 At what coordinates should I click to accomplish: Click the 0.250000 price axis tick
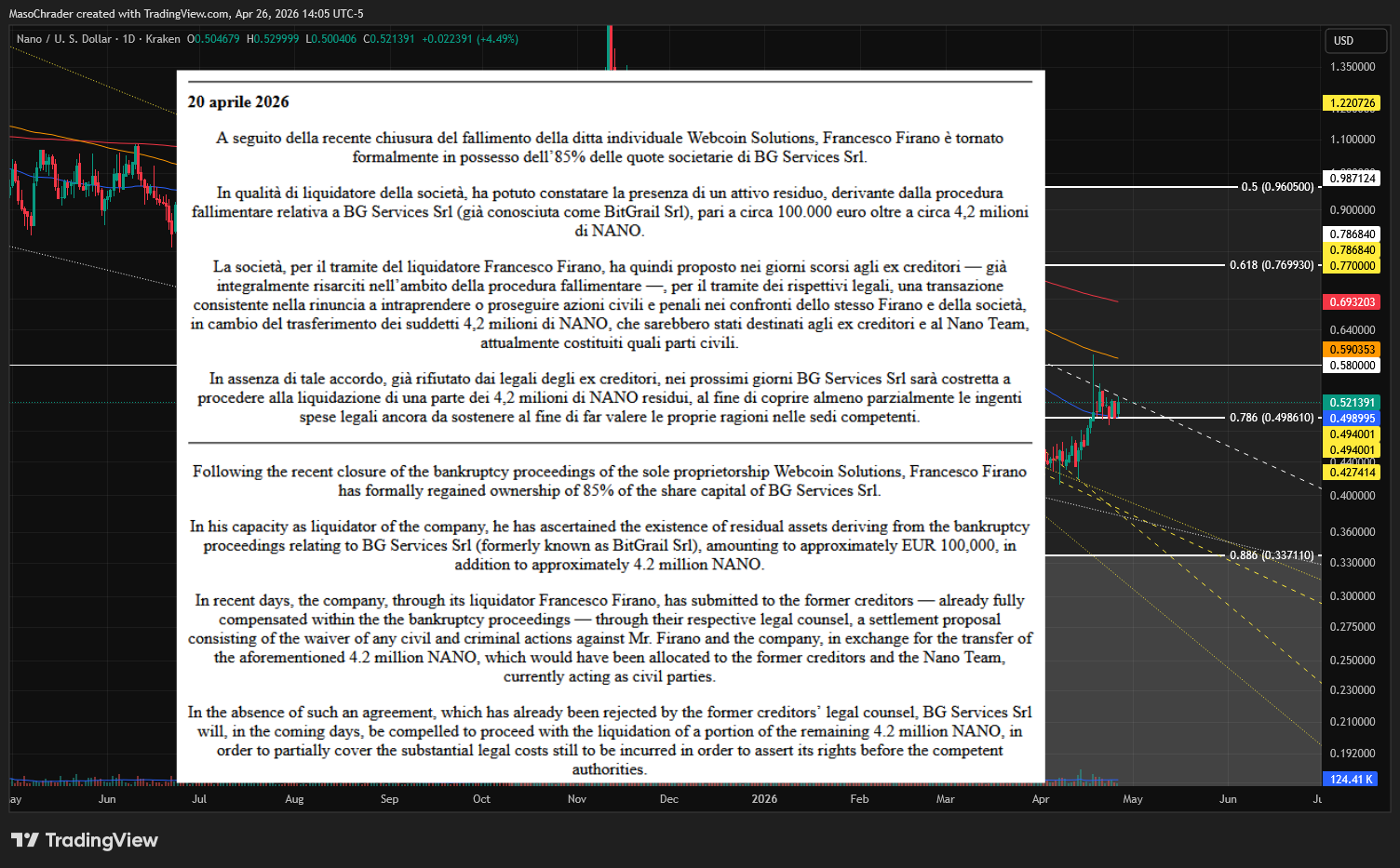coord(1353,661)
